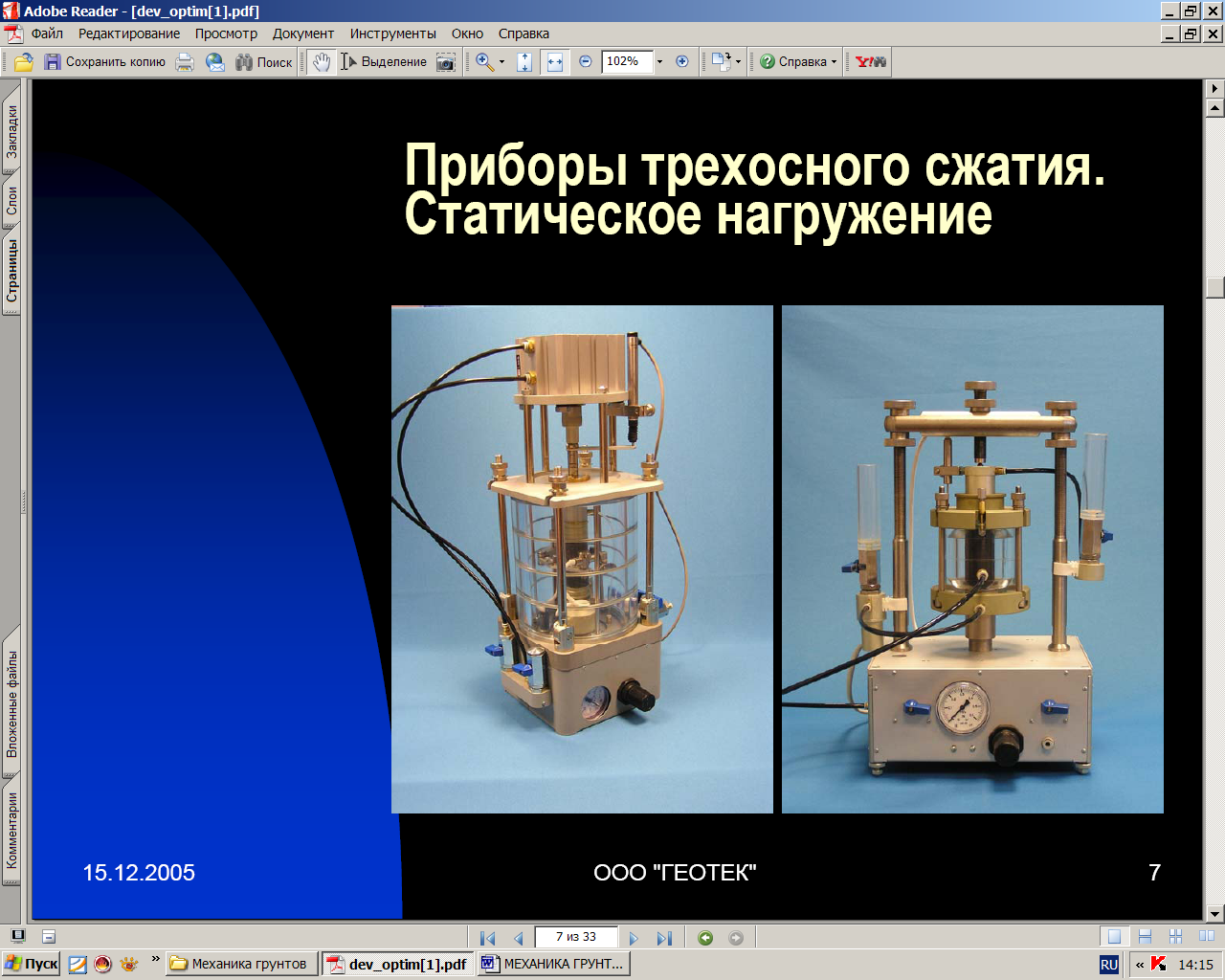Click the RU language indicator
This screenshot has height=980, width=1225.
coord(1108,965)
